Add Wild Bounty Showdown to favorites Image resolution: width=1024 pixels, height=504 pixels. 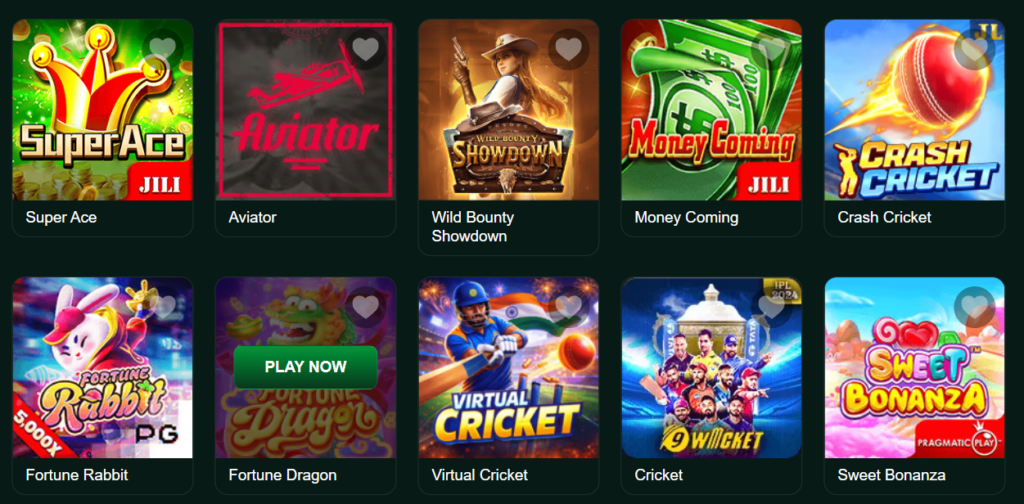(569, 48)
